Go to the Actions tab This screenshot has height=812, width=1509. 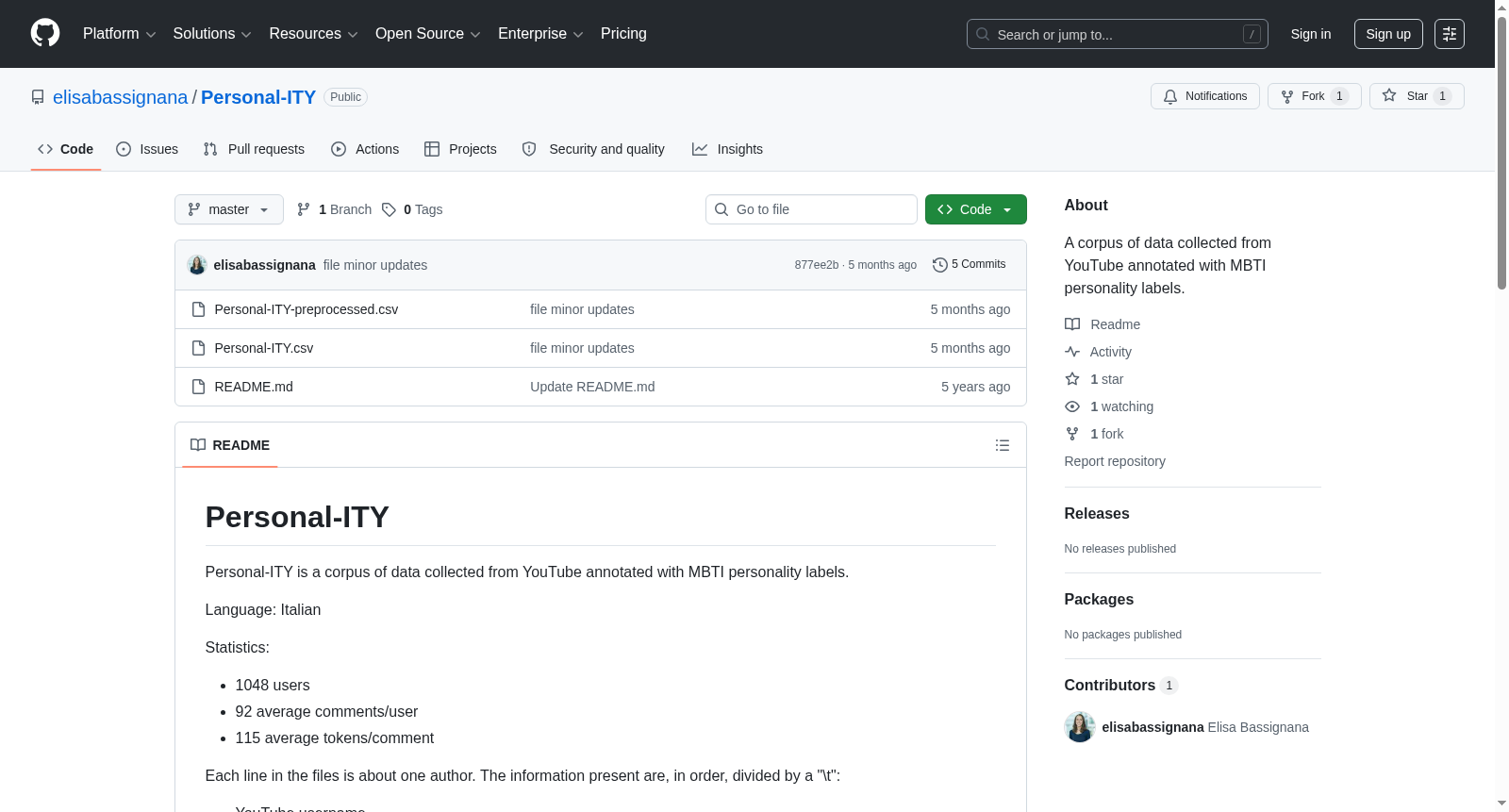[365, 149]
